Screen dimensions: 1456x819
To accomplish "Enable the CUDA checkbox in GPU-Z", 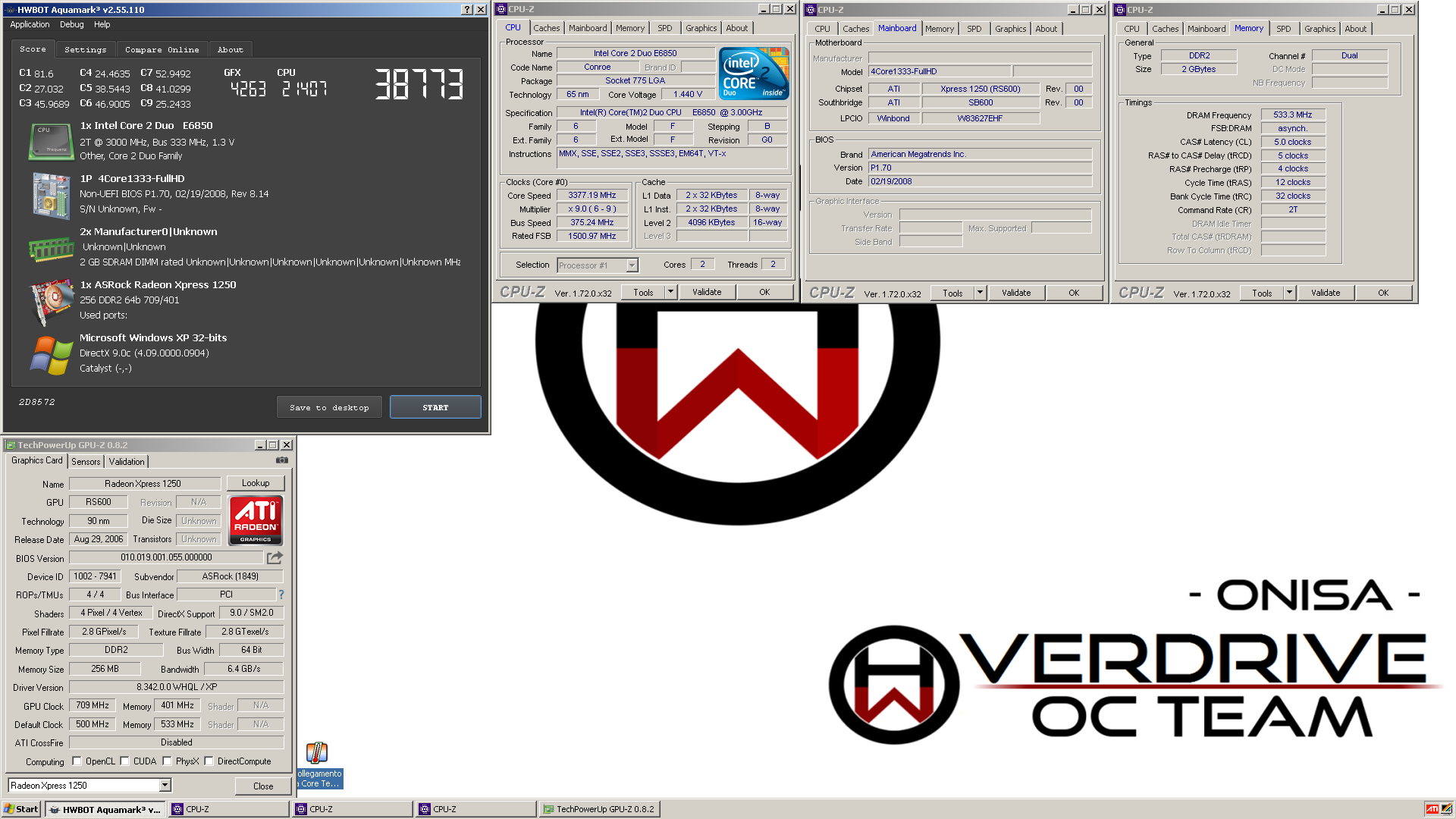I will (x=125, y=761).
